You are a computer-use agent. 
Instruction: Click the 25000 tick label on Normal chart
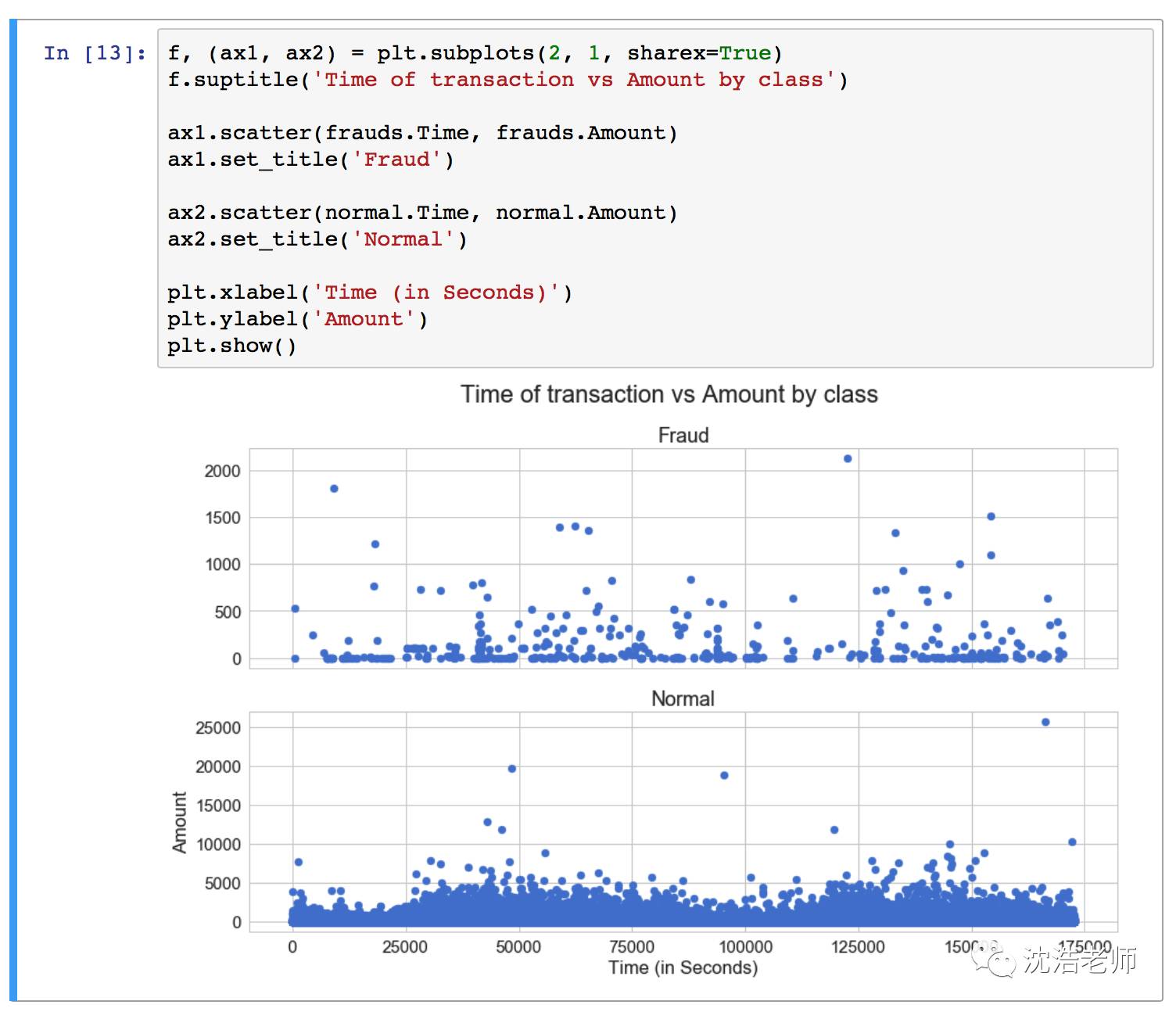(x=218, y=728)
